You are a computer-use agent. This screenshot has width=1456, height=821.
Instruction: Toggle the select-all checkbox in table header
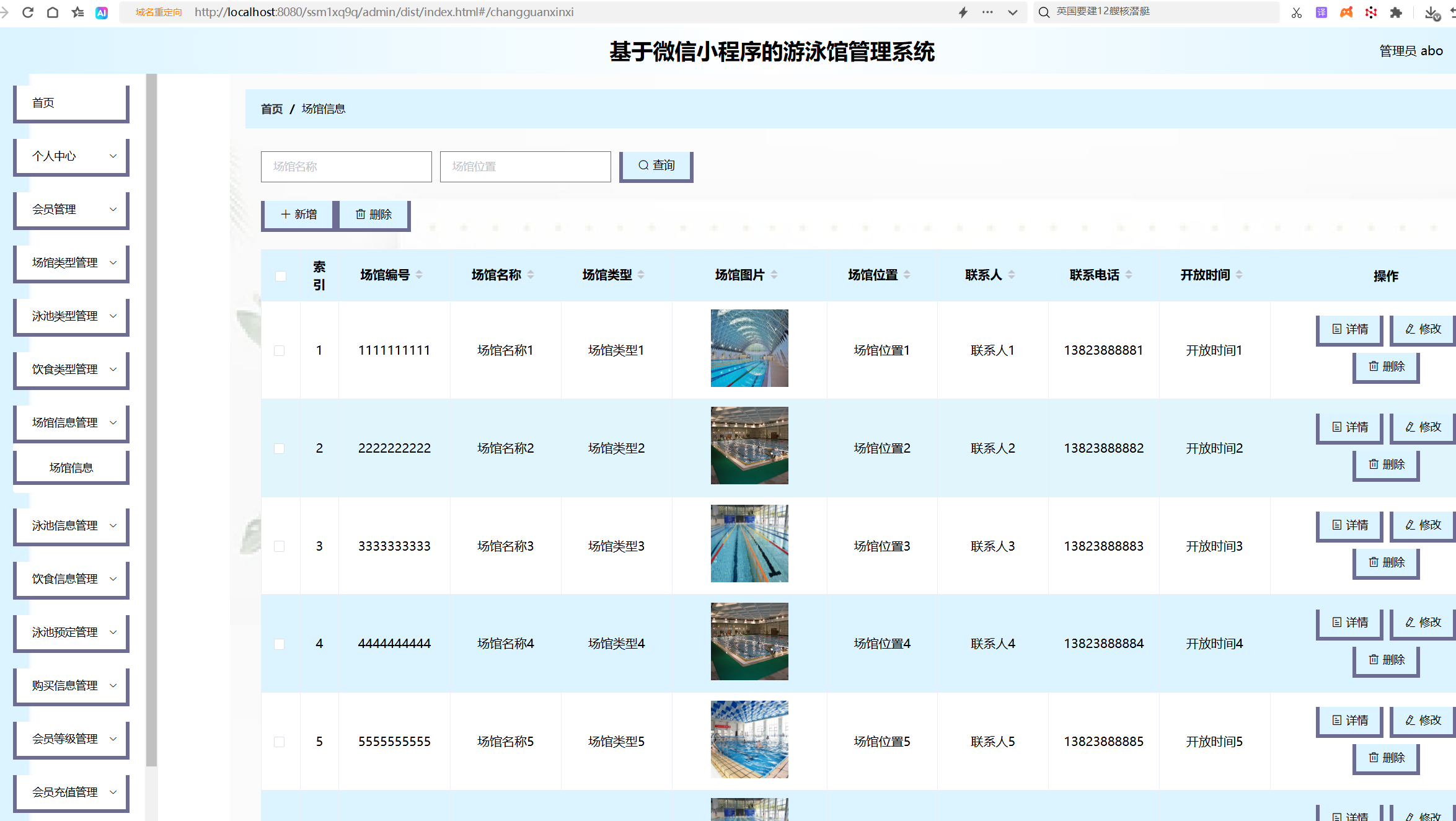pyautogui.click(x=280, y=275)
